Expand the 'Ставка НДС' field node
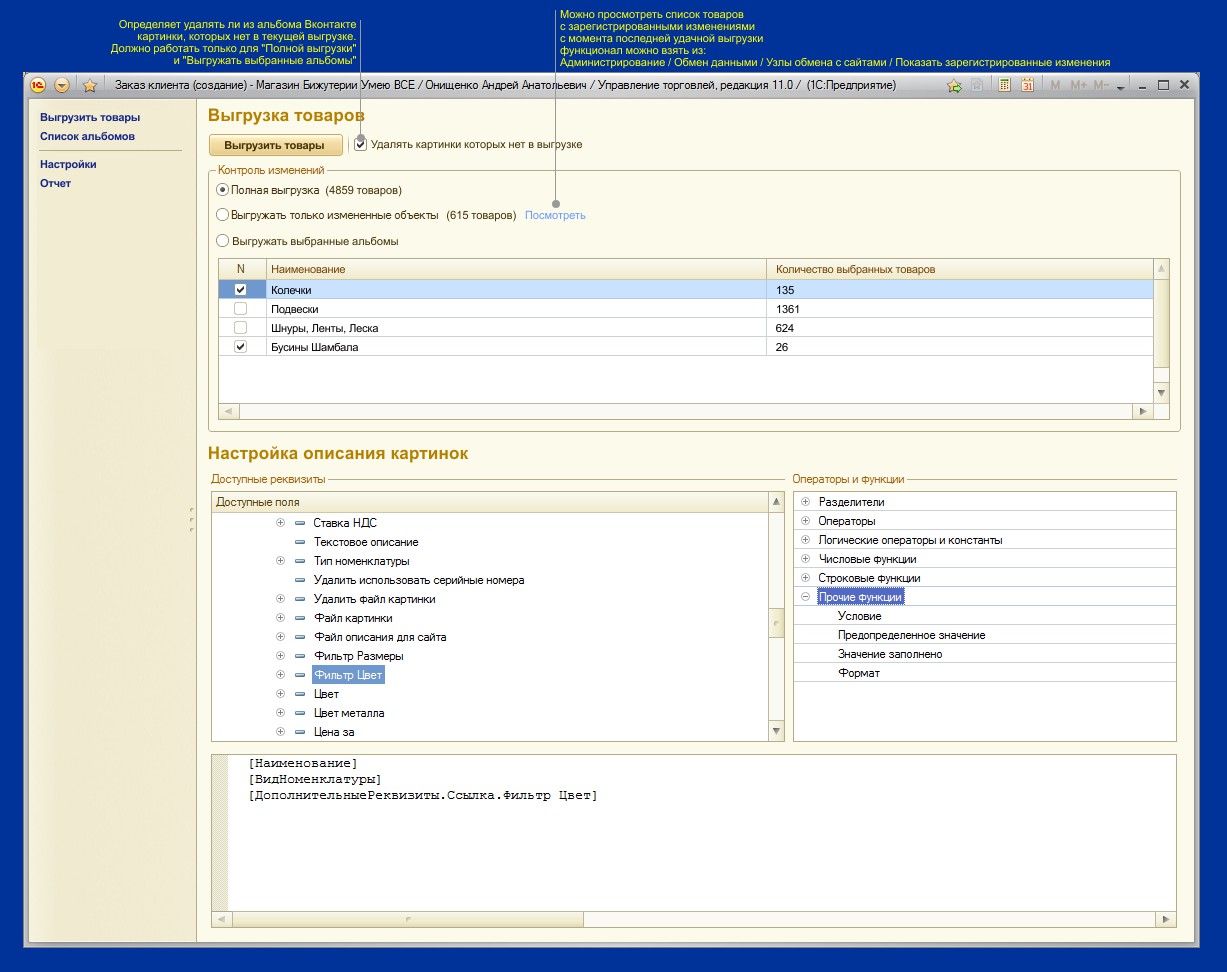 281,523
